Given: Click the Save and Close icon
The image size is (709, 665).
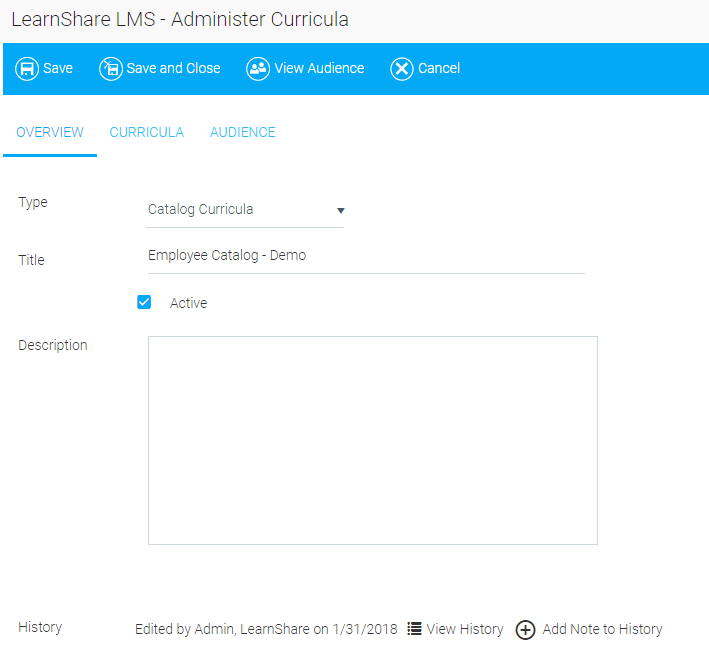Looking at the screenshot, I should (111, 69).
